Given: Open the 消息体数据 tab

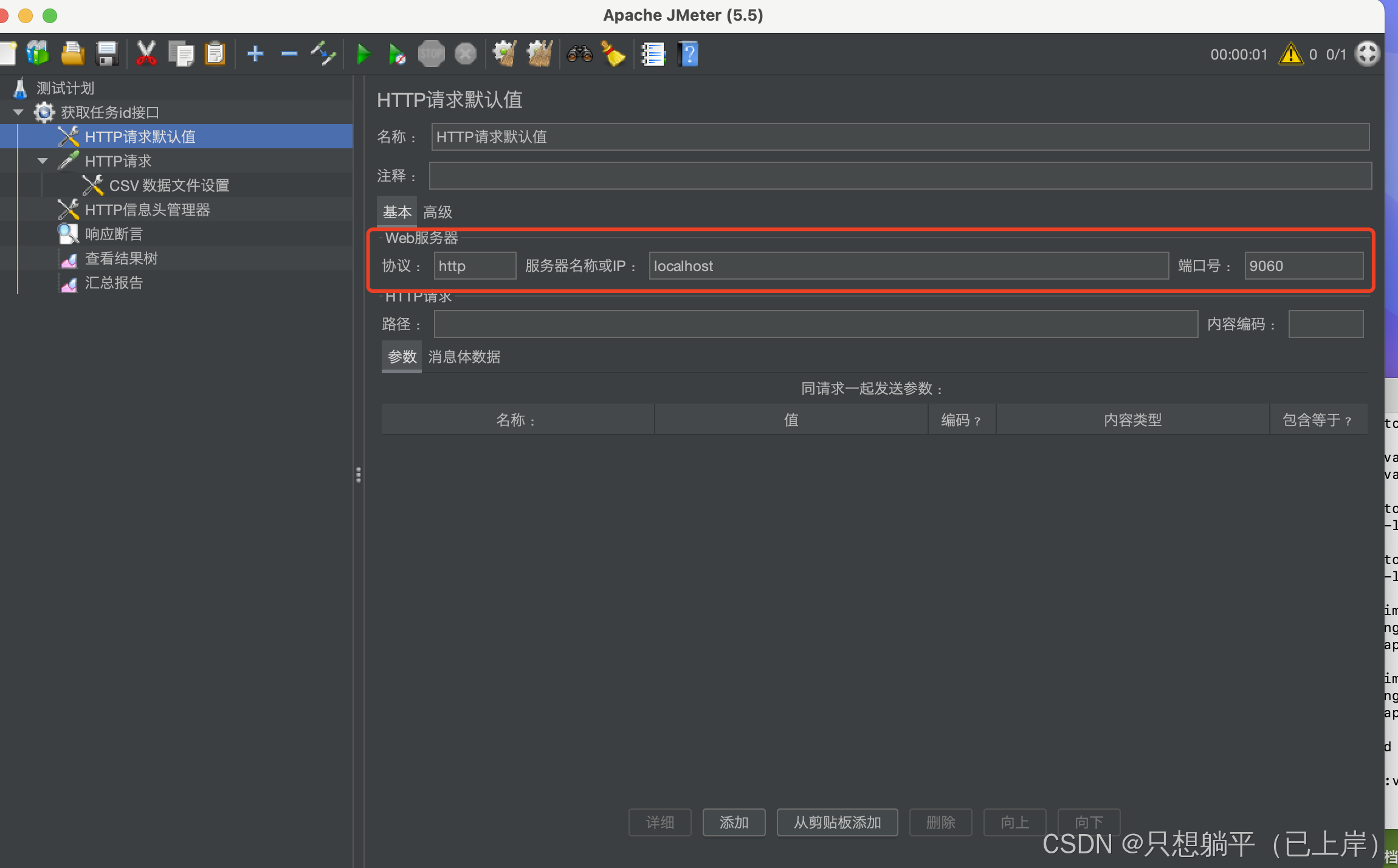Looking at the screenshot, I should tap(464, 357).
